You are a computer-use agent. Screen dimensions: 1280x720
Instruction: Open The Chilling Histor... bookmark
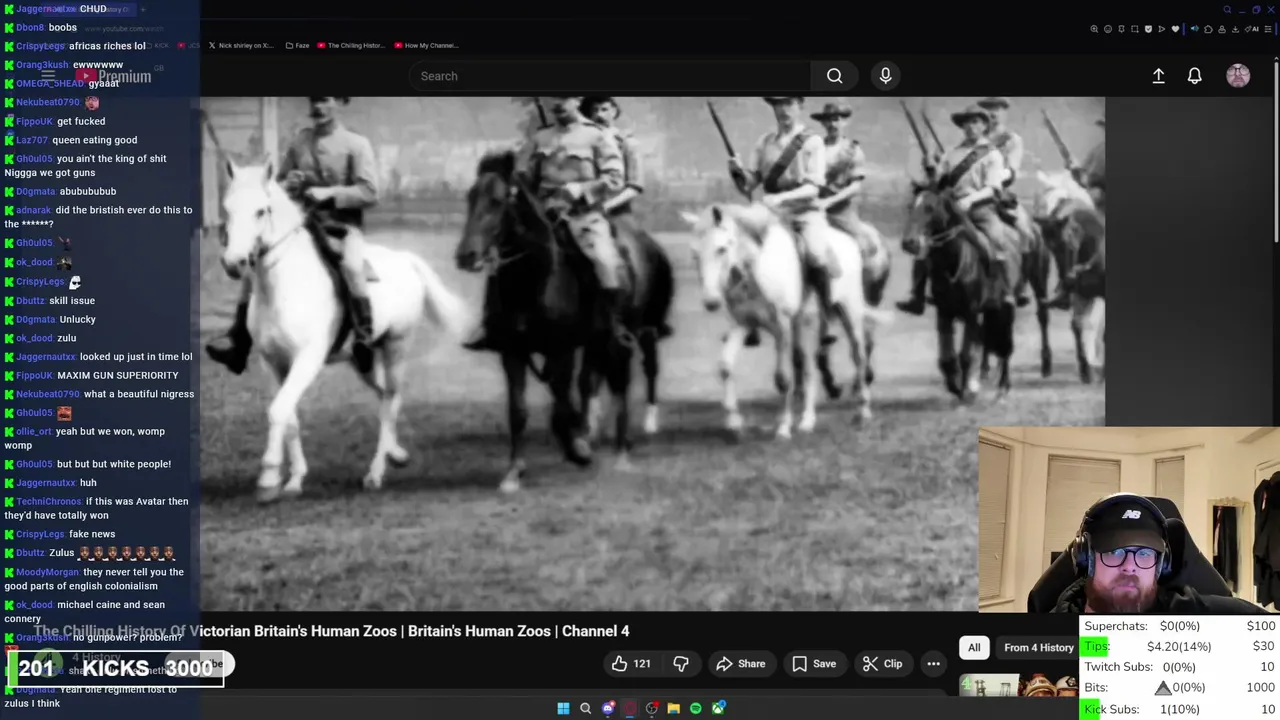click(x=351, y=45)
